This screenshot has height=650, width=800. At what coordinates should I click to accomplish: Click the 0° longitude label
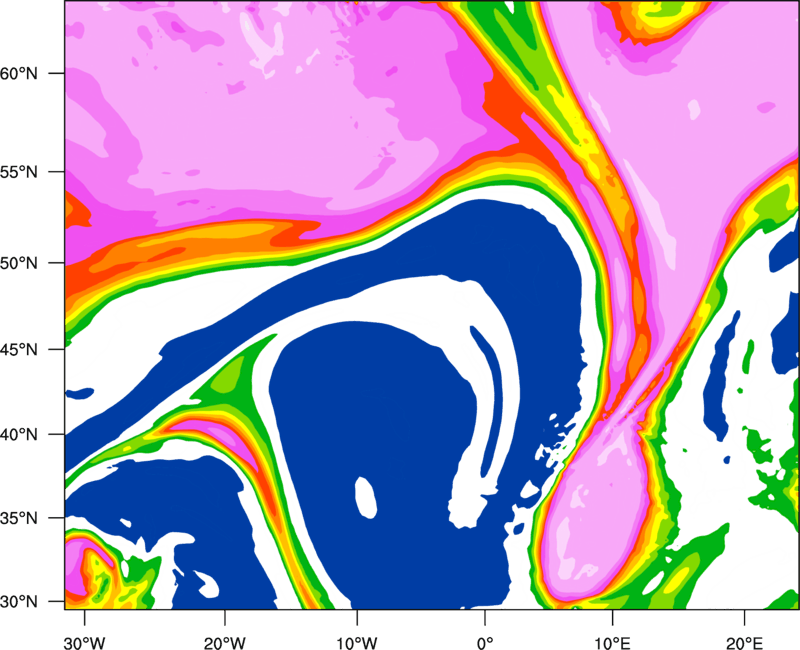click(x=485, y=643)
